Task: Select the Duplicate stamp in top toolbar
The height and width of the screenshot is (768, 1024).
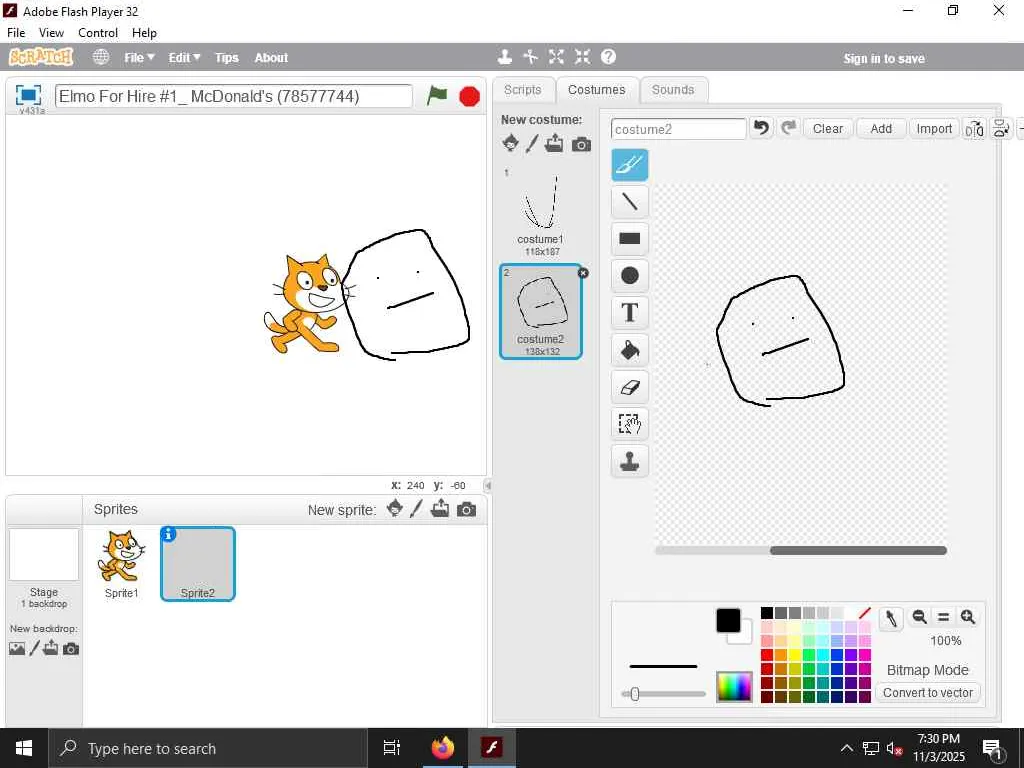Action: pyautogui.click(x=504, y=57)
